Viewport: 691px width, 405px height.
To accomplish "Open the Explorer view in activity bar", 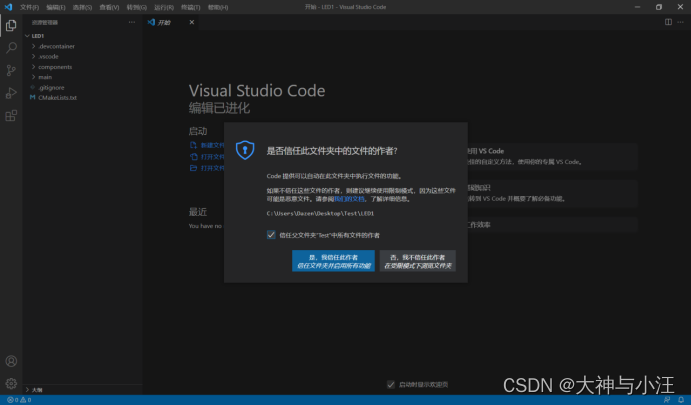I will tap(11, 26).
